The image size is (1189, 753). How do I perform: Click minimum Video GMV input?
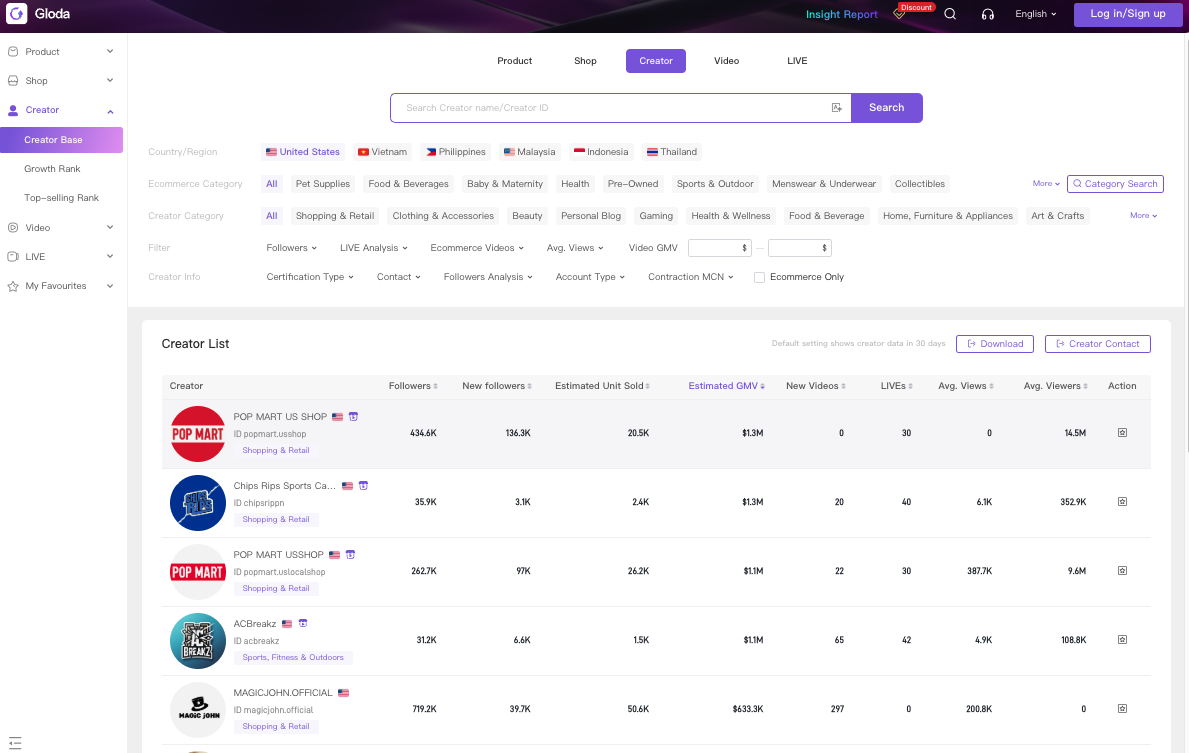[720, 248]
